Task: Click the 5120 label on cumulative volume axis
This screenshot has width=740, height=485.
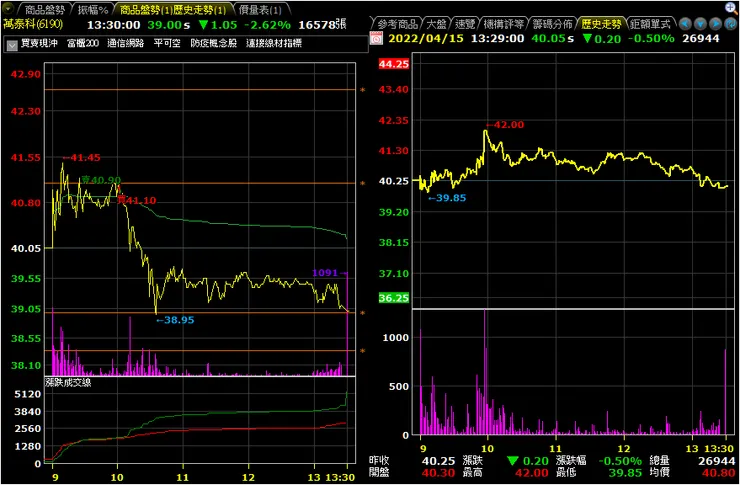Action: 29,394
